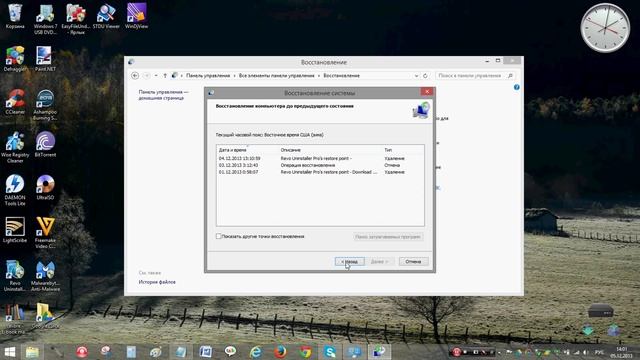
Task: Open the BitTorrent desktop icon
Action: (x=45, y=145)
